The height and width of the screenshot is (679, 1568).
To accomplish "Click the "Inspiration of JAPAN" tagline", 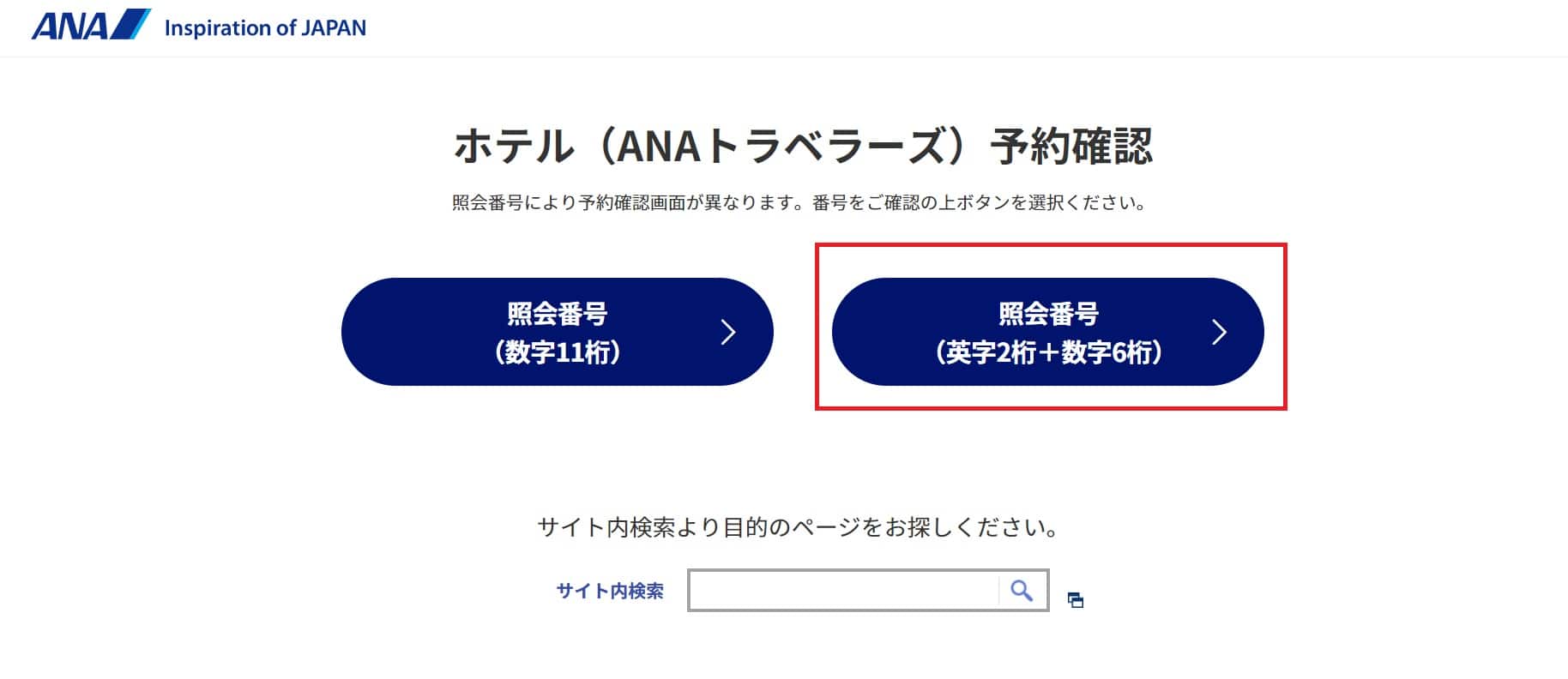I will click(265, 28).
